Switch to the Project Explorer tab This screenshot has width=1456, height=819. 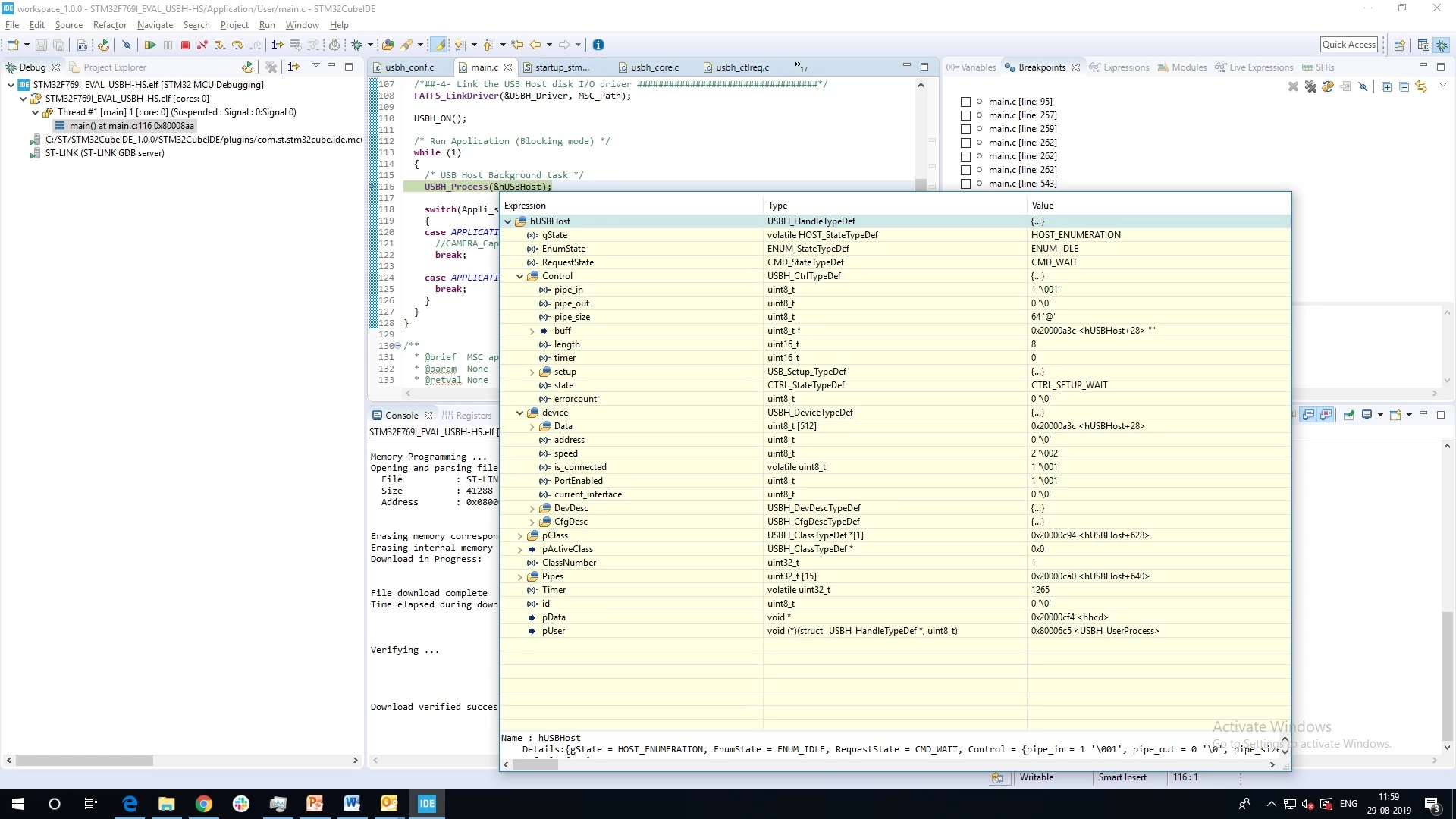point(108,67)
